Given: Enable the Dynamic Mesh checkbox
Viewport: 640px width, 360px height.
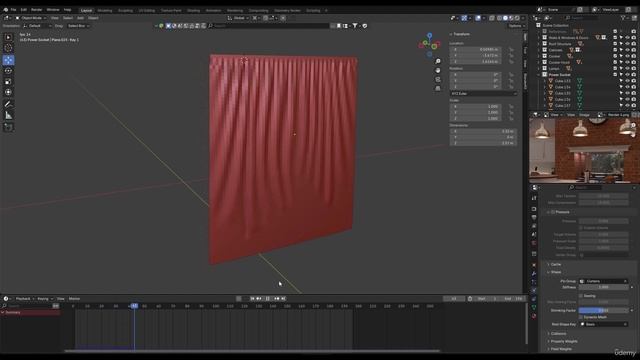Looking at the screenshot, I should click(x=581, y=317).
